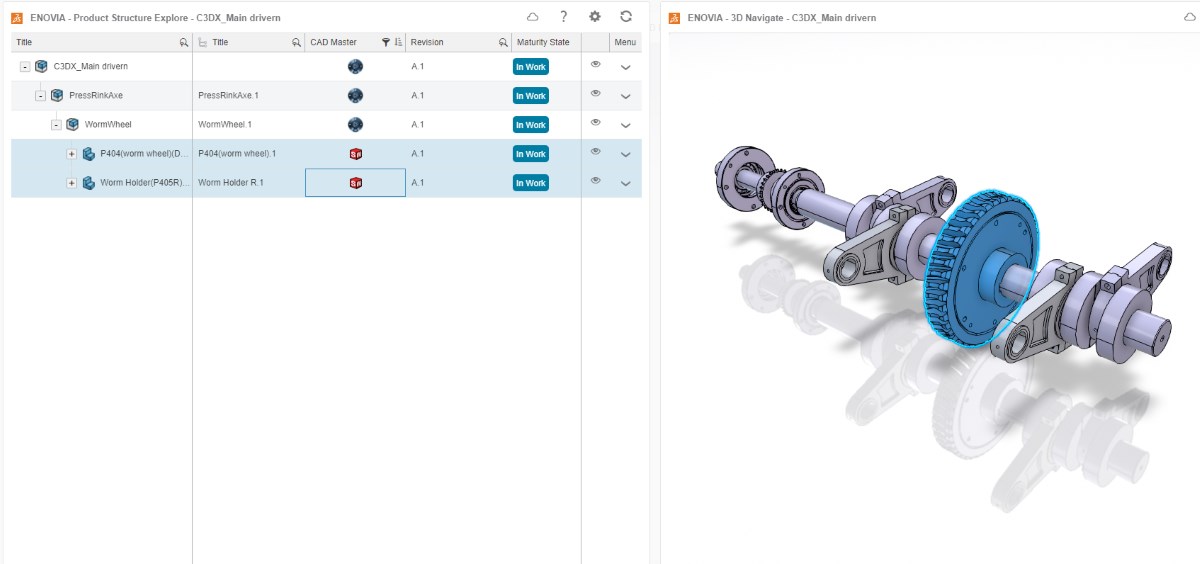
Task: Click the Maturity State column header
Action: [543, 42]
